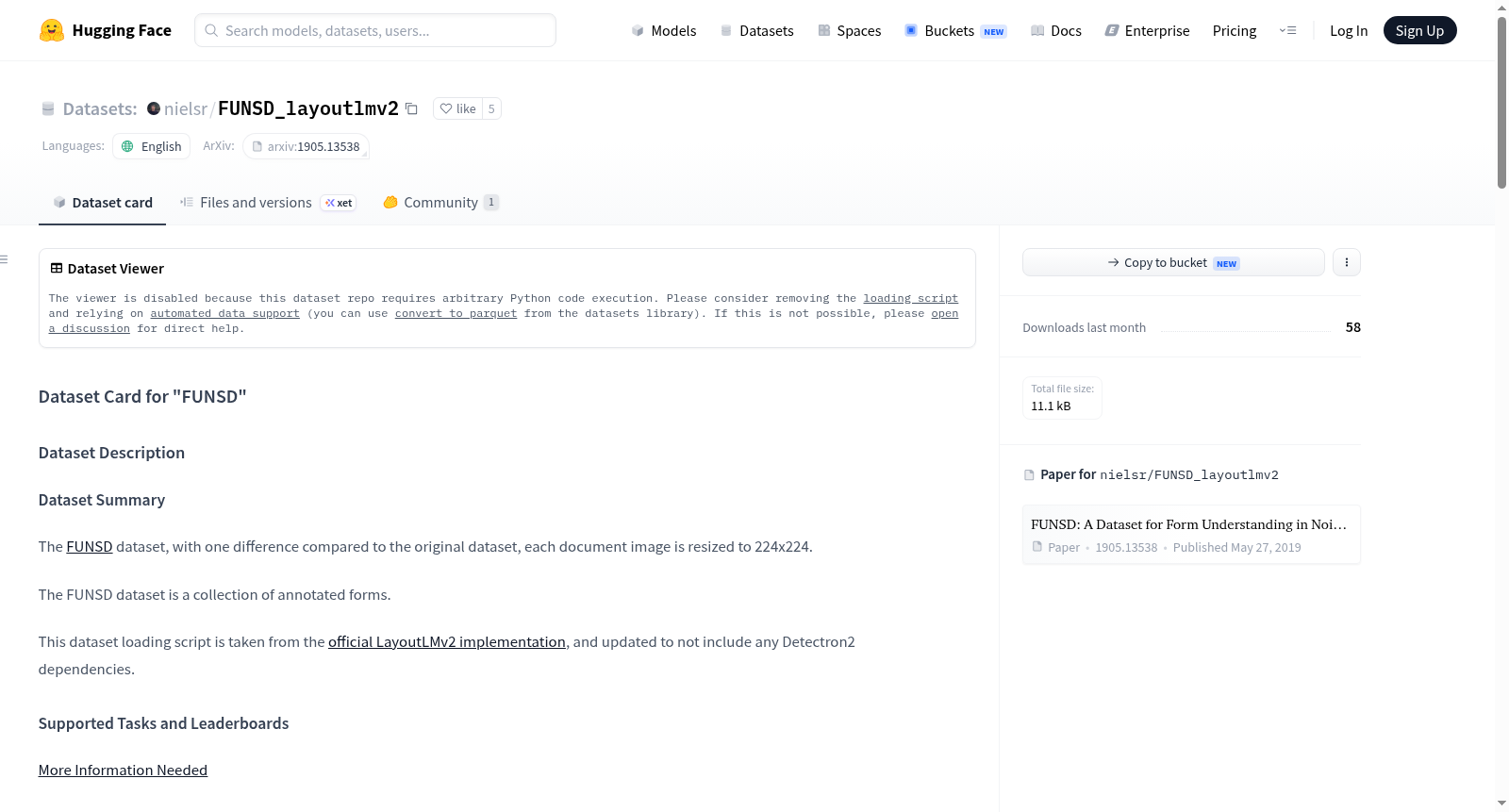Open Docs in navigation

1055,30
